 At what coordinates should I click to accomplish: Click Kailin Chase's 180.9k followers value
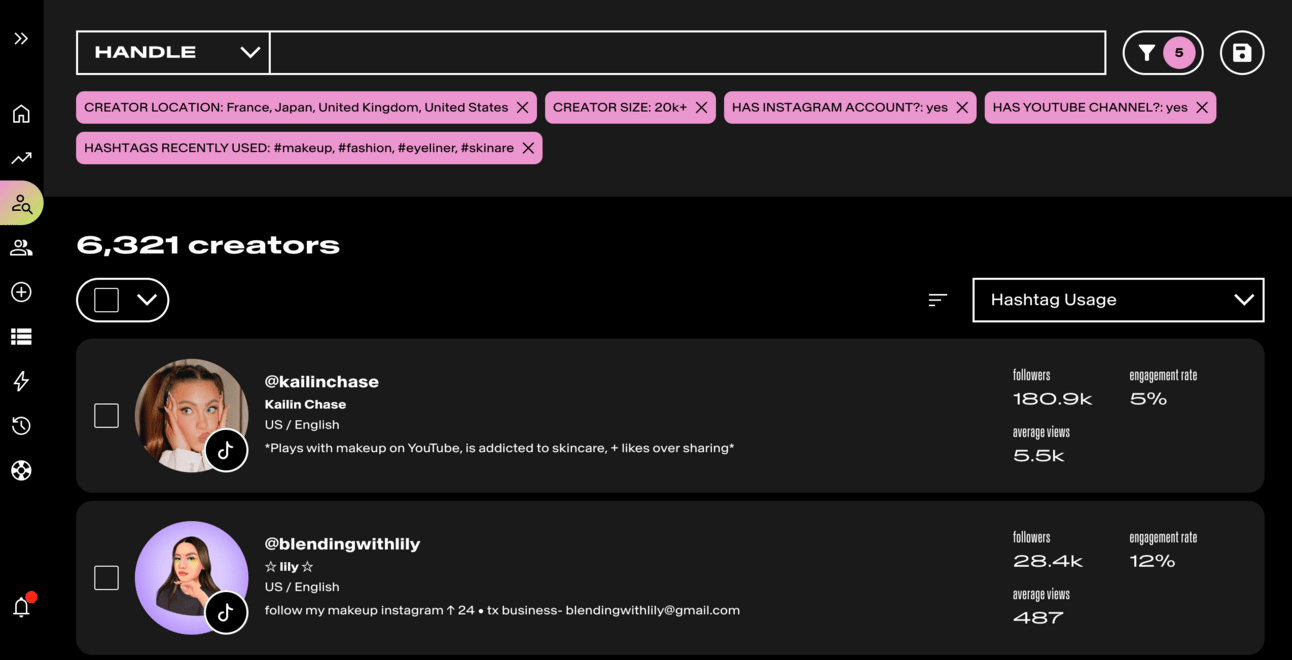click(1052, 399)
